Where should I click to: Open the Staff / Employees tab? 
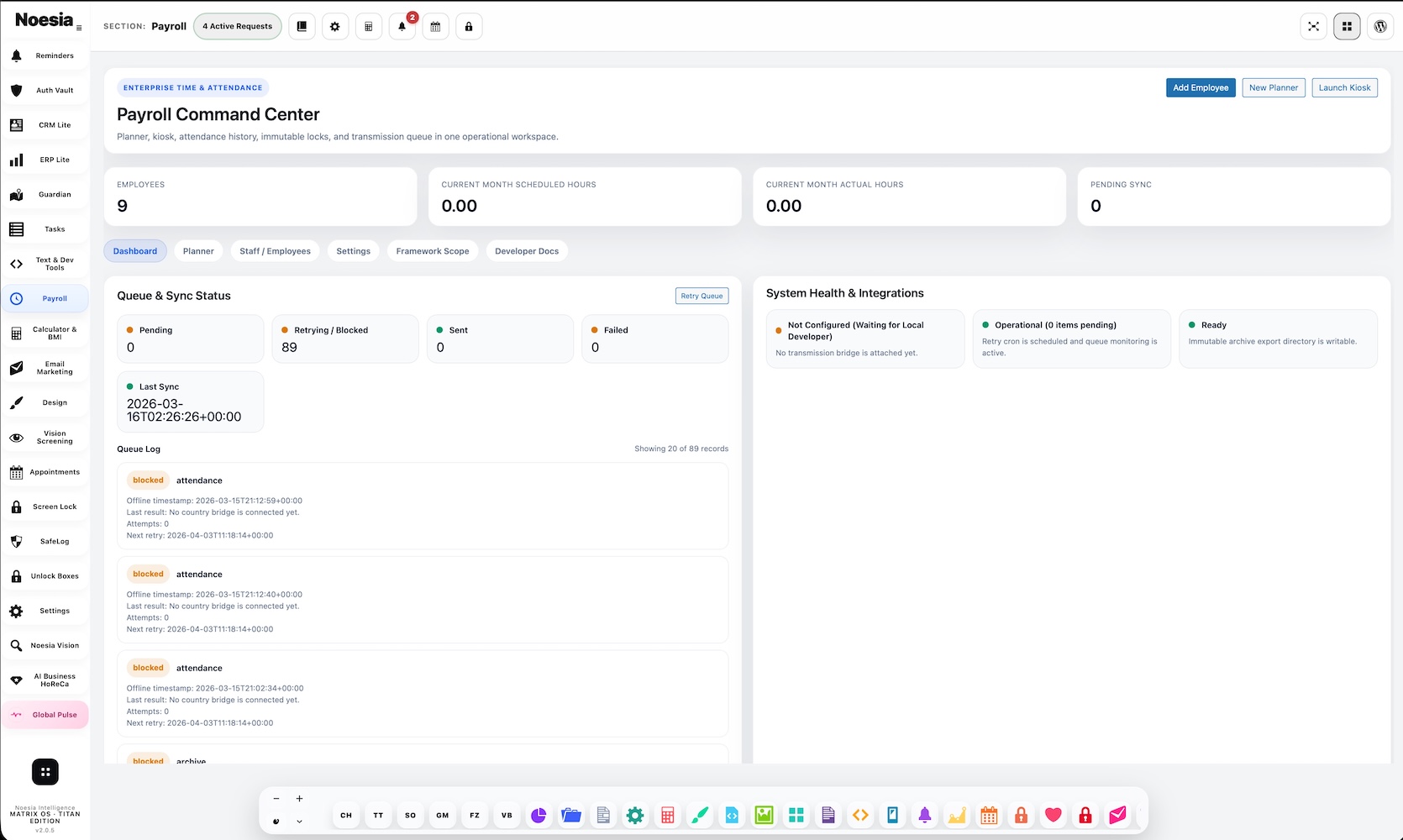(275, 251)
